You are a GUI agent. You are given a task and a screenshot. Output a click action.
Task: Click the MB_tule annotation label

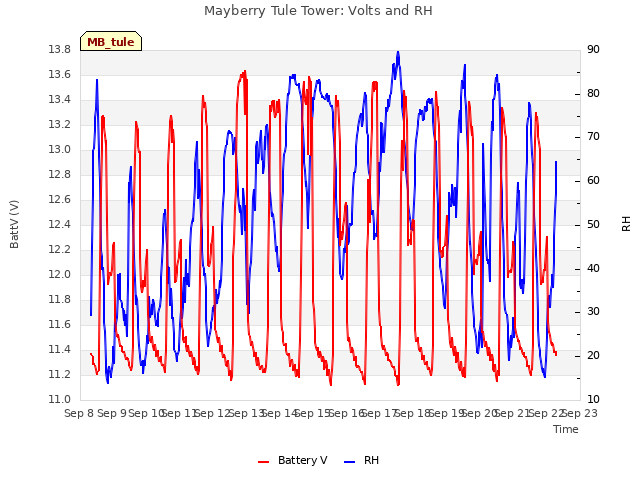(111, 42)
